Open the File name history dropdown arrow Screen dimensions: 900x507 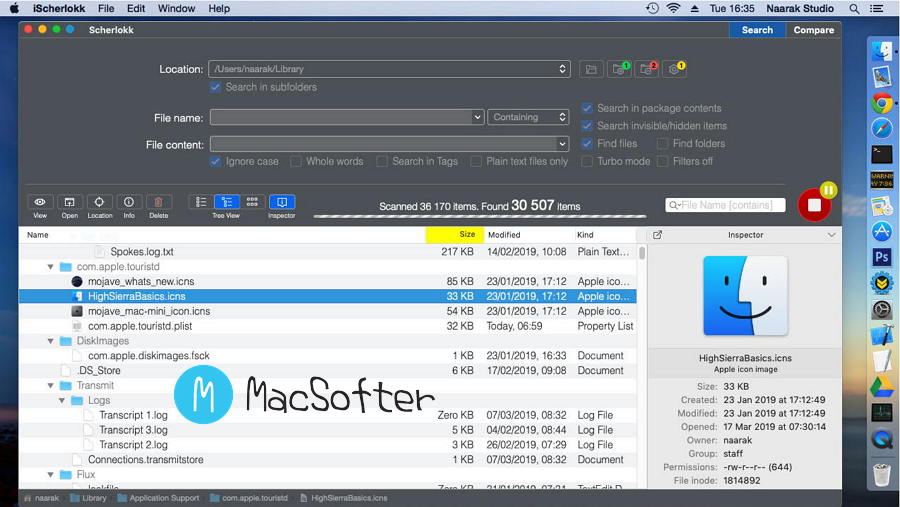(478, 117)
